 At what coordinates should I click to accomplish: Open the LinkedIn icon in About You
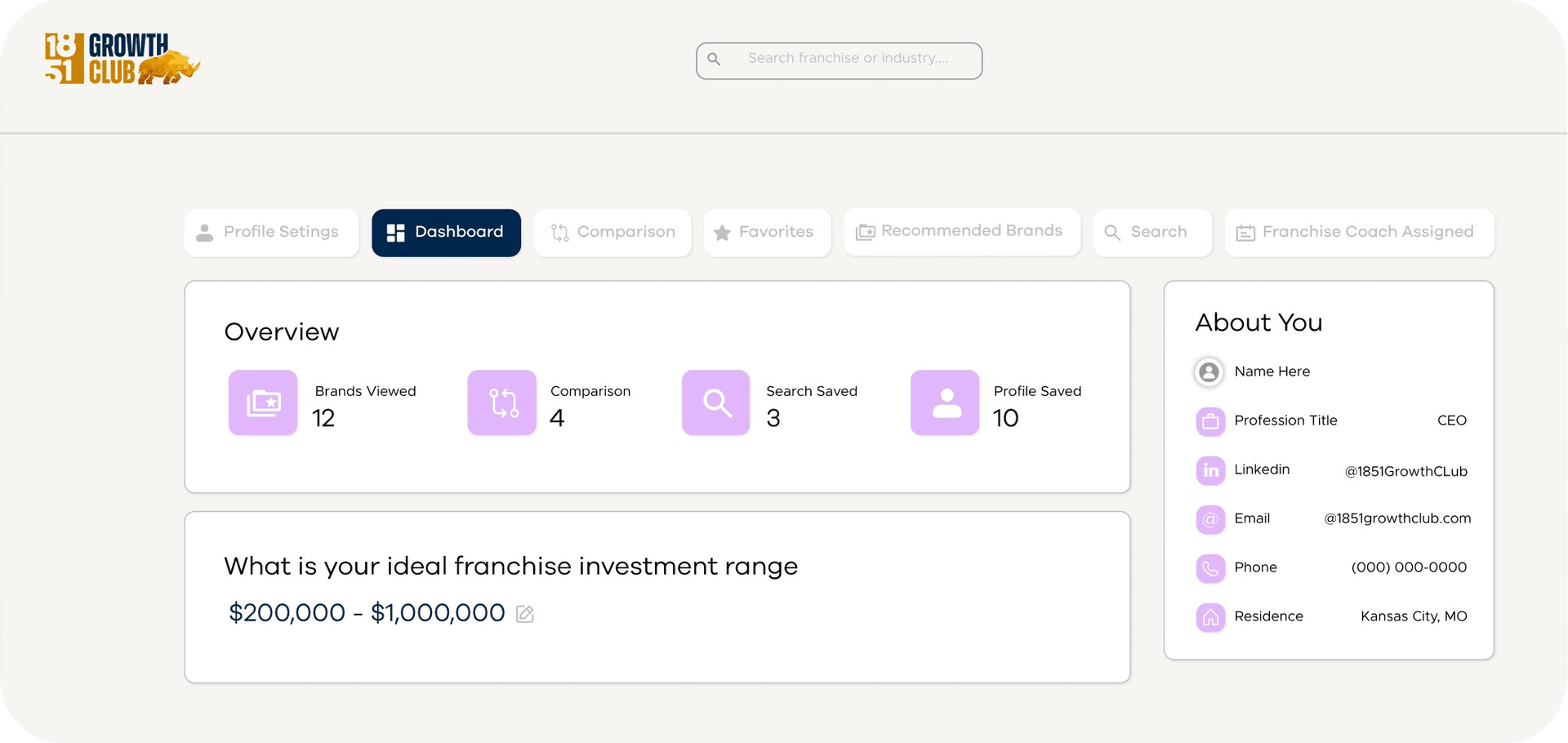click(x=1209, y=470)
